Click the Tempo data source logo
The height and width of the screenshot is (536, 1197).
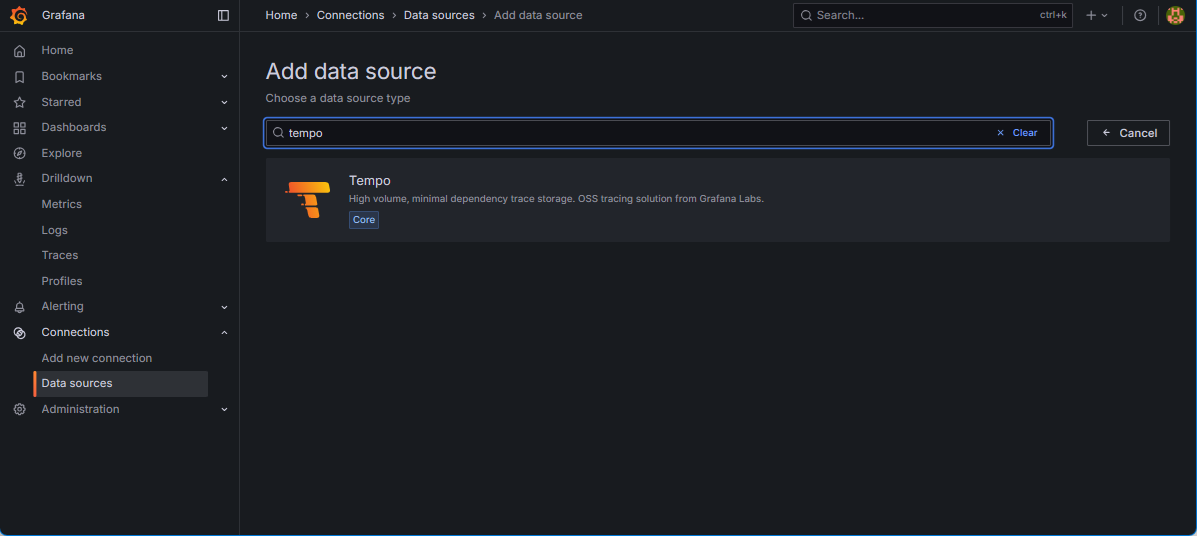point(307,199)
